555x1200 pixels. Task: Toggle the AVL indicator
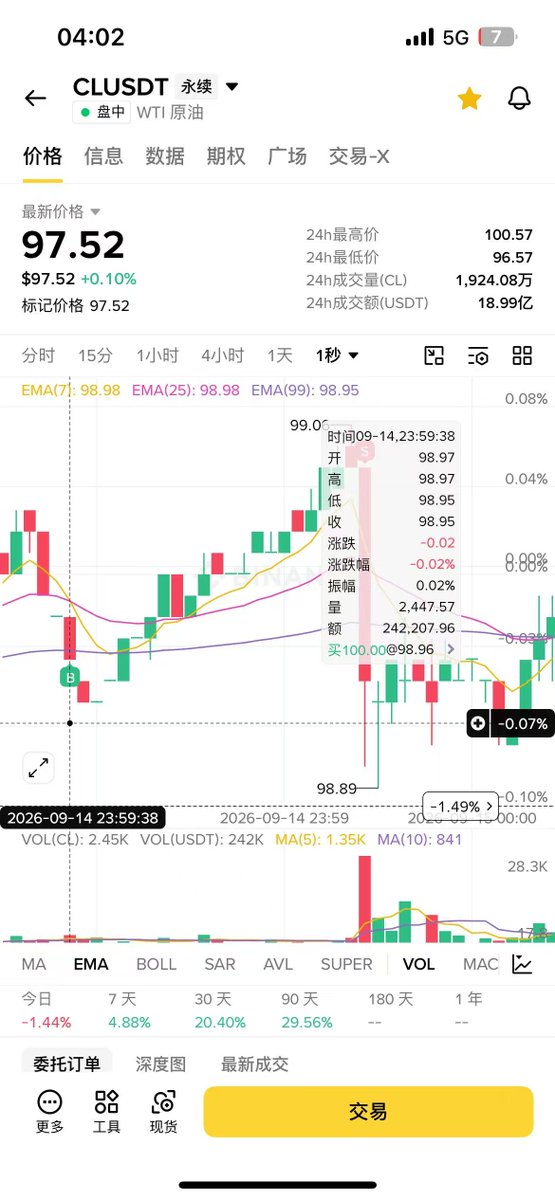(278, 964)
